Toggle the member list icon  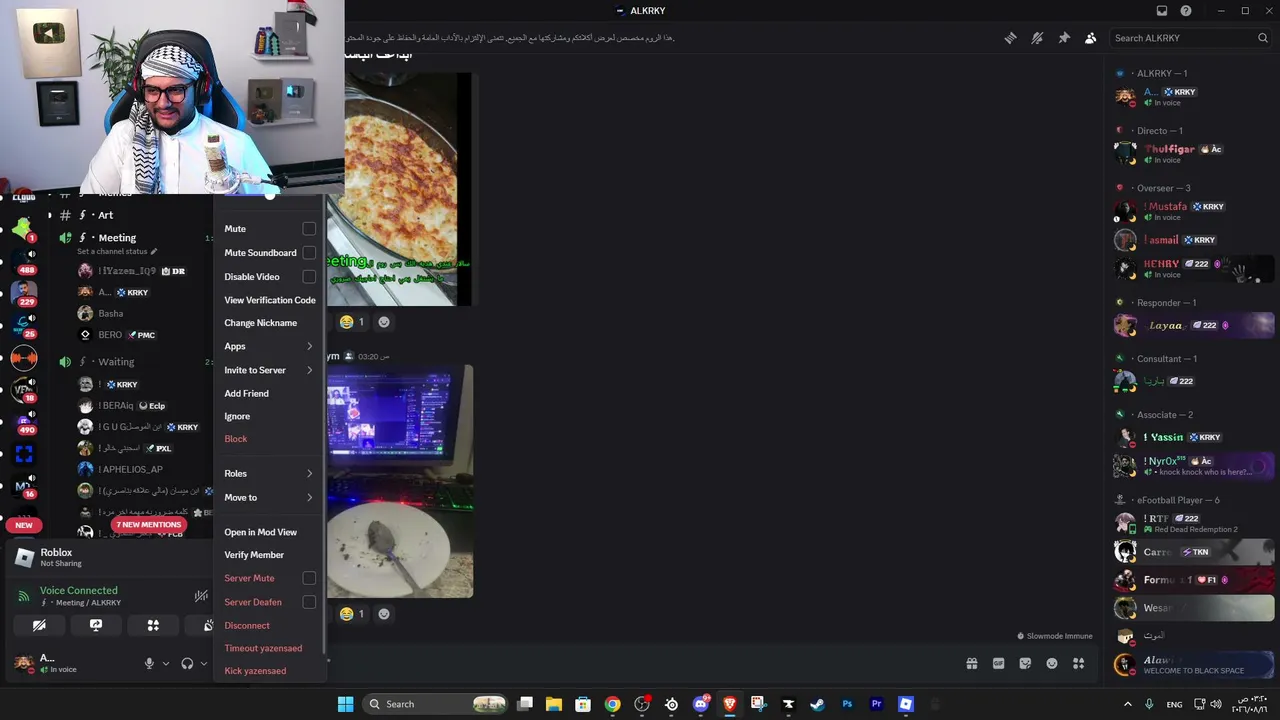(1091, 38)
